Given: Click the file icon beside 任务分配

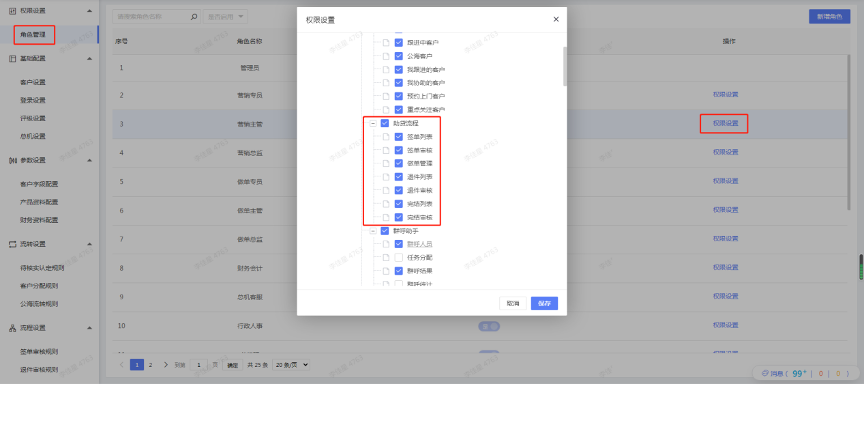Looking at the screenshot, I should (386, 257).
